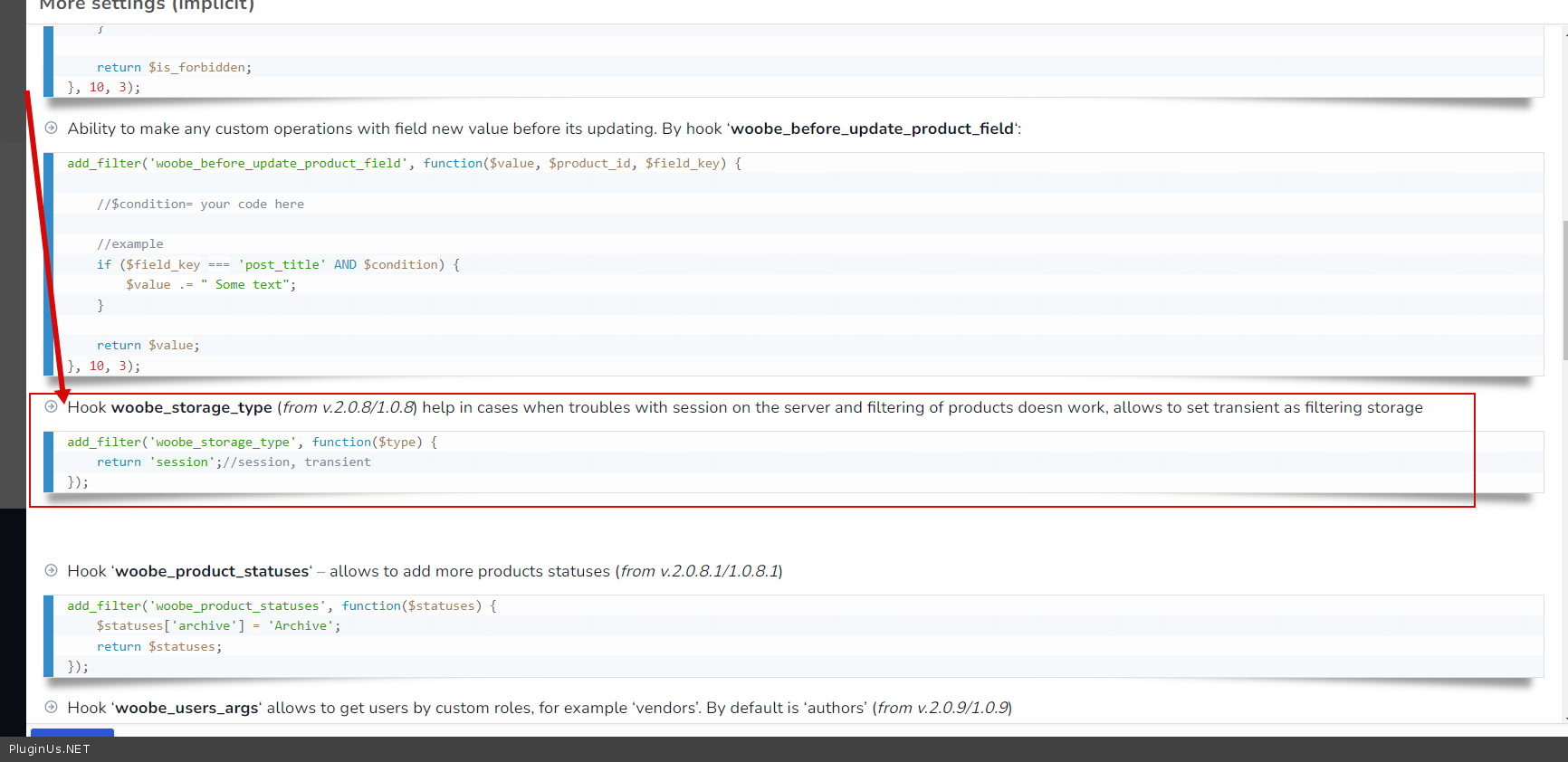
Task: Click bold 'woobe_before_update_product_field' hook name in description
Action: pos(872,129)
